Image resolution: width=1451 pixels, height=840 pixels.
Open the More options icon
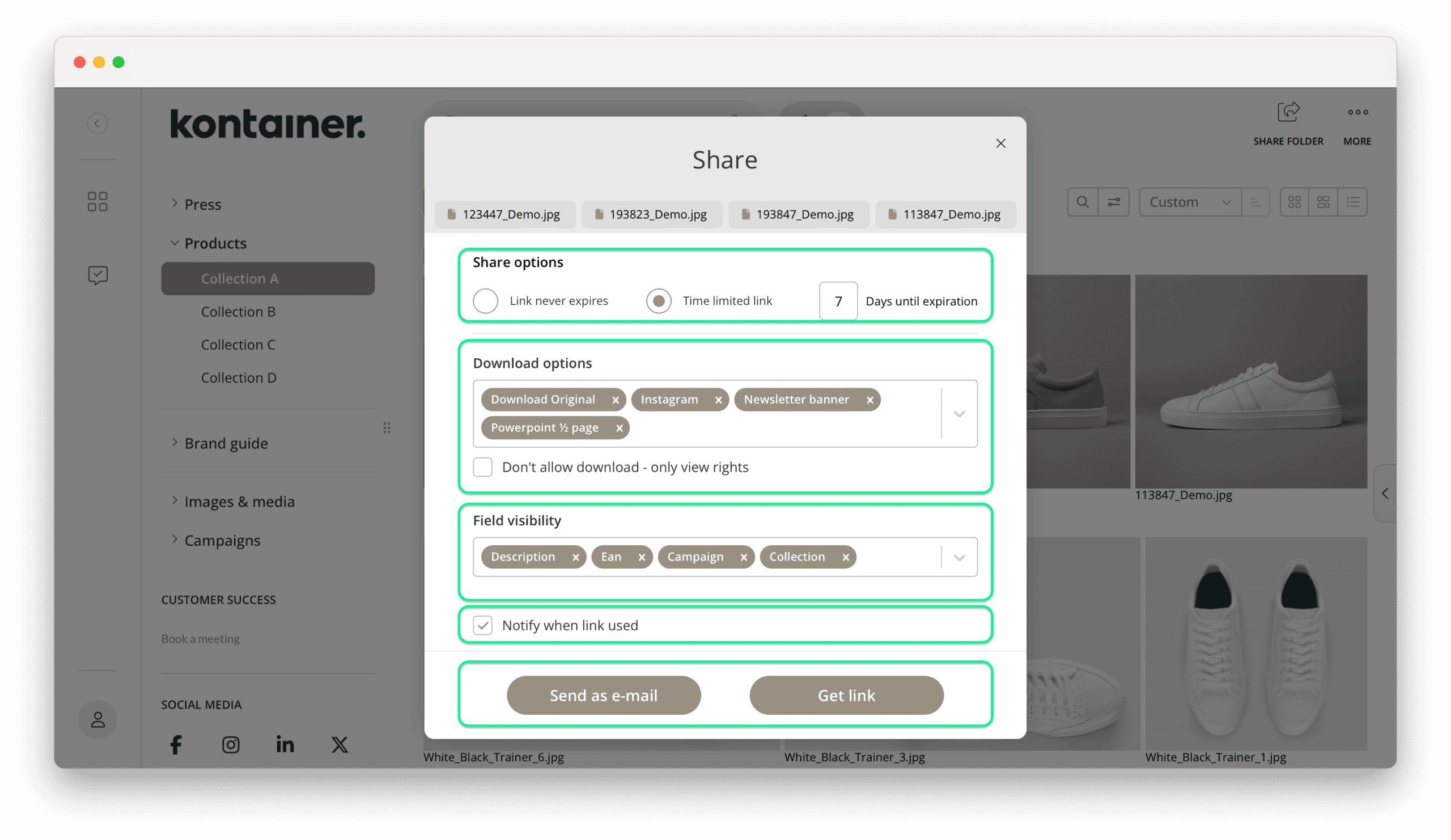tap(1357, 113)
